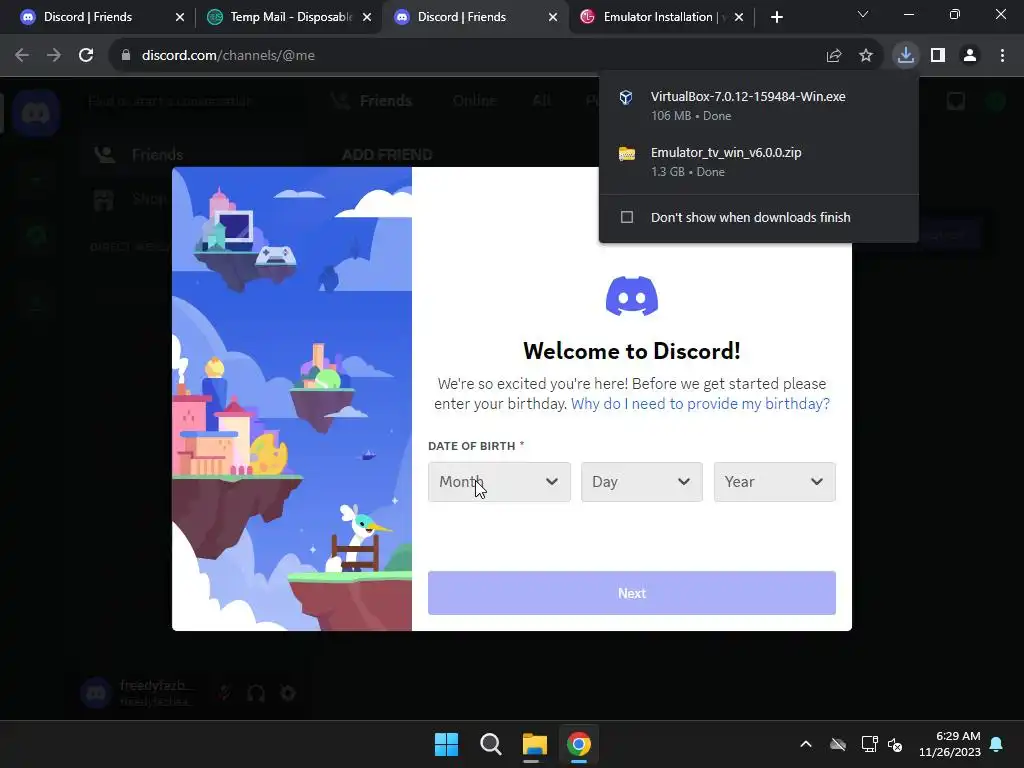This screenshot has width=1024, height=768.
Task: Open the network tray icon
Action: [x=869, y=744]
